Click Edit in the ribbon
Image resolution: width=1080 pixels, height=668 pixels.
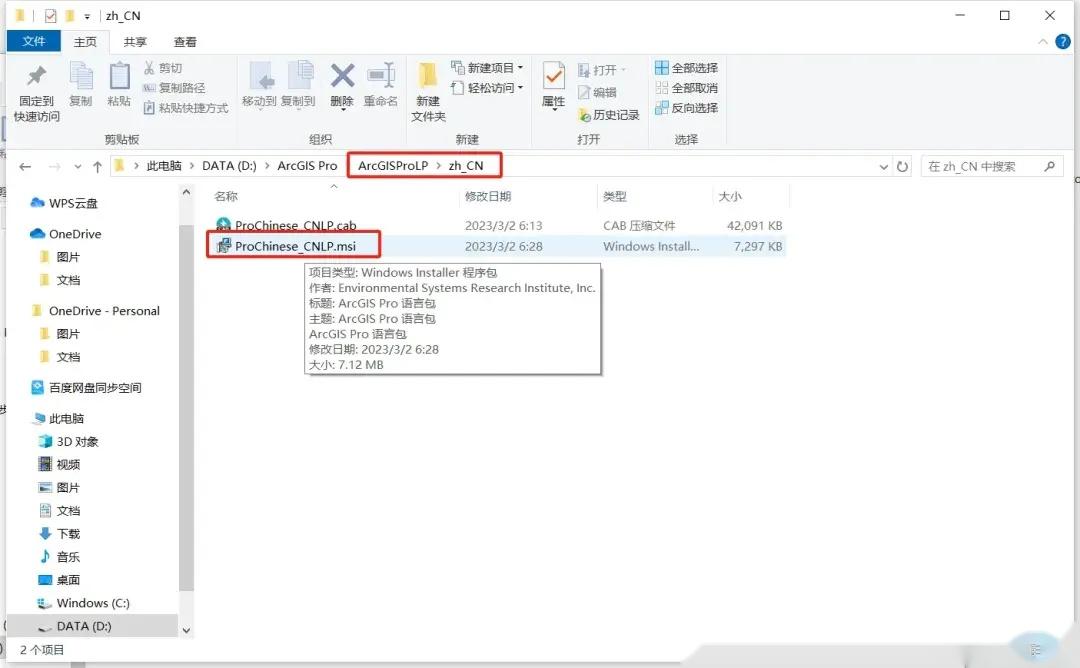(597, 92)
